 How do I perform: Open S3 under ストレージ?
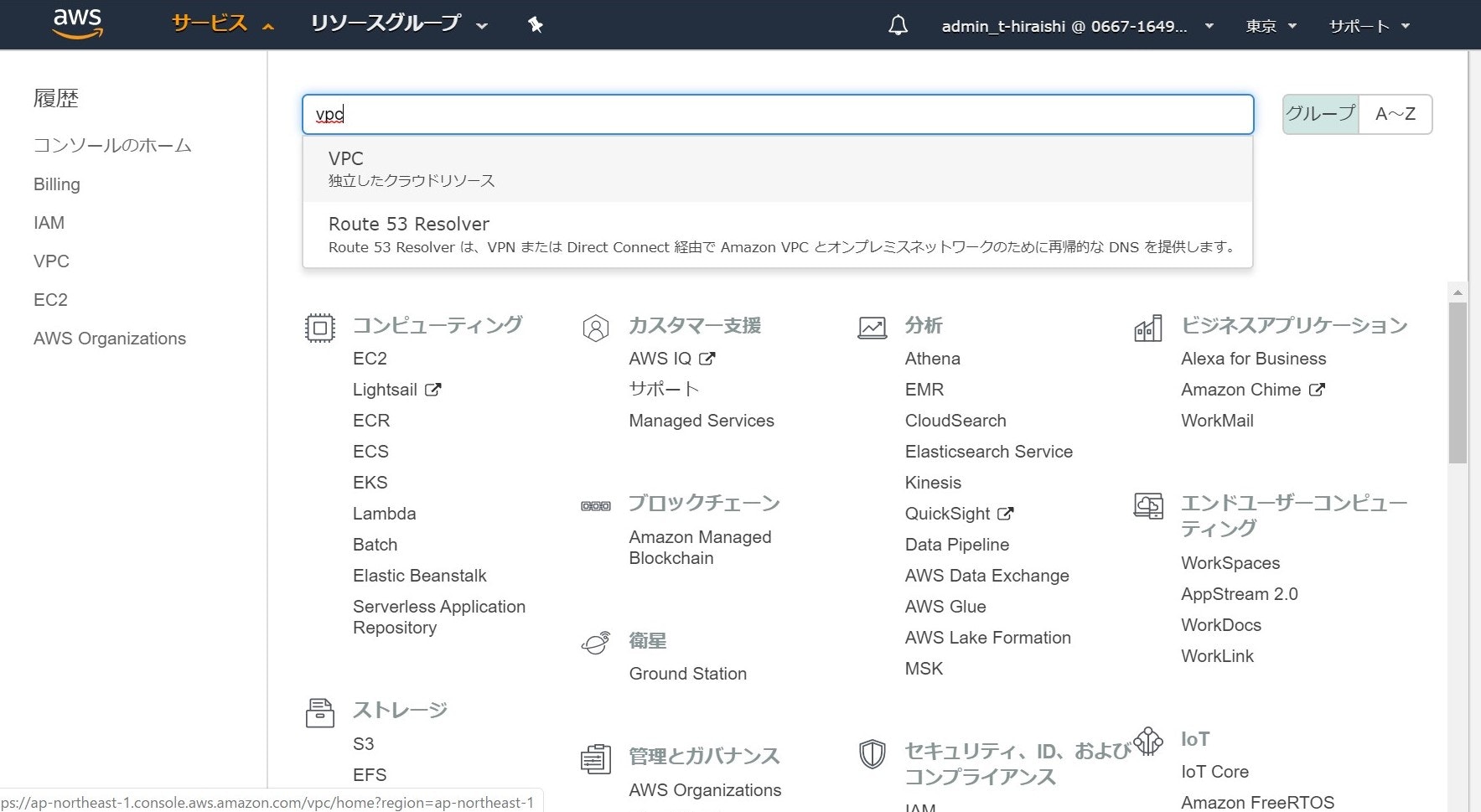pos(364,744)
